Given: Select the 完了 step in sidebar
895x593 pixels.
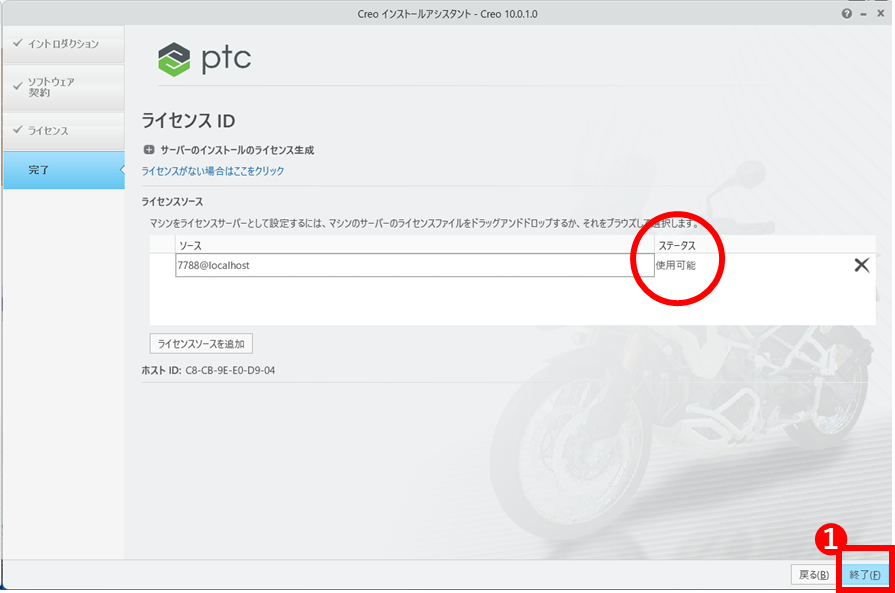Looking at the screenshot, I should click(62, 170).
